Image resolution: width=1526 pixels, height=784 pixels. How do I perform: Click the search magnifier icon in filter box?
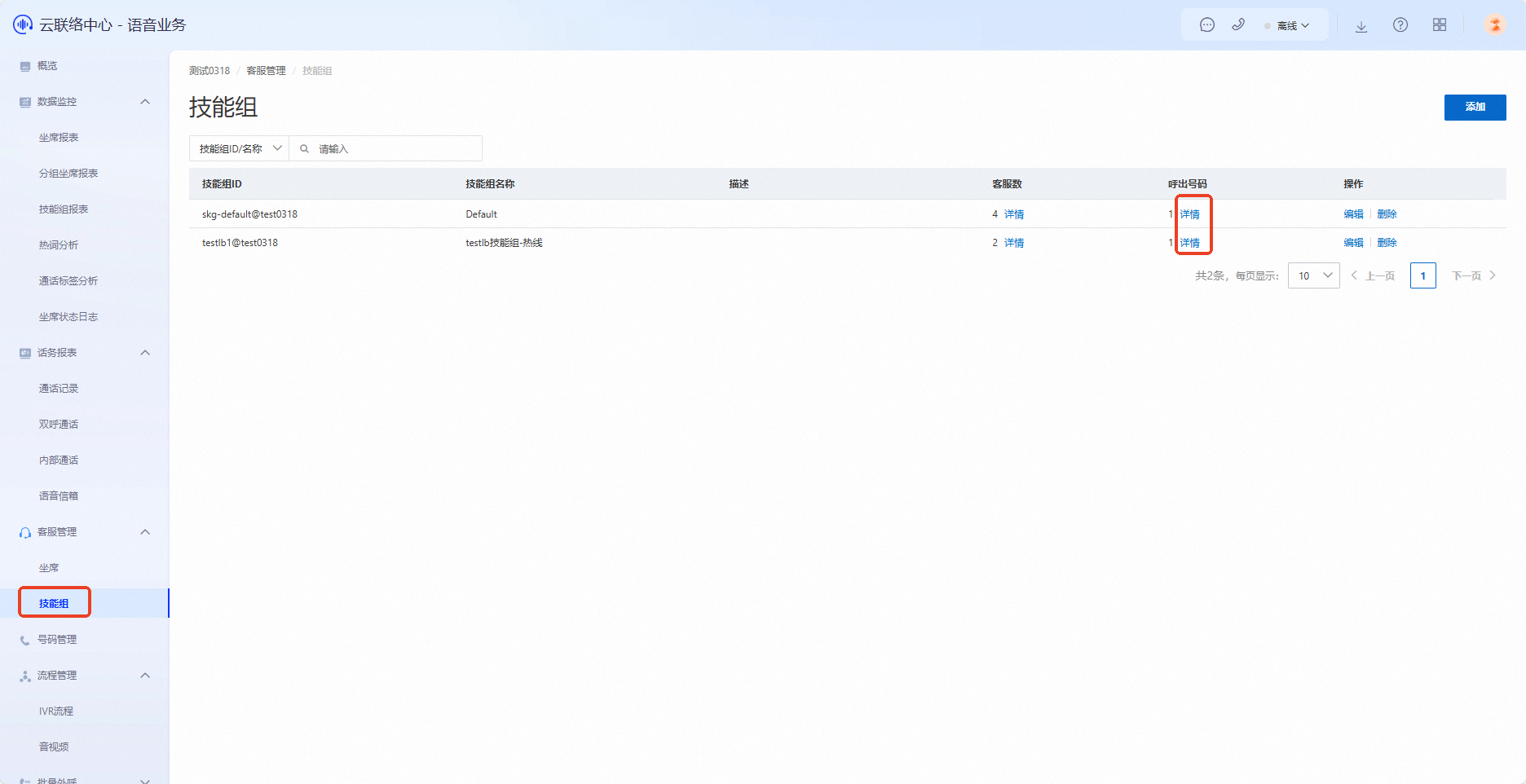(x=304, y=149)
